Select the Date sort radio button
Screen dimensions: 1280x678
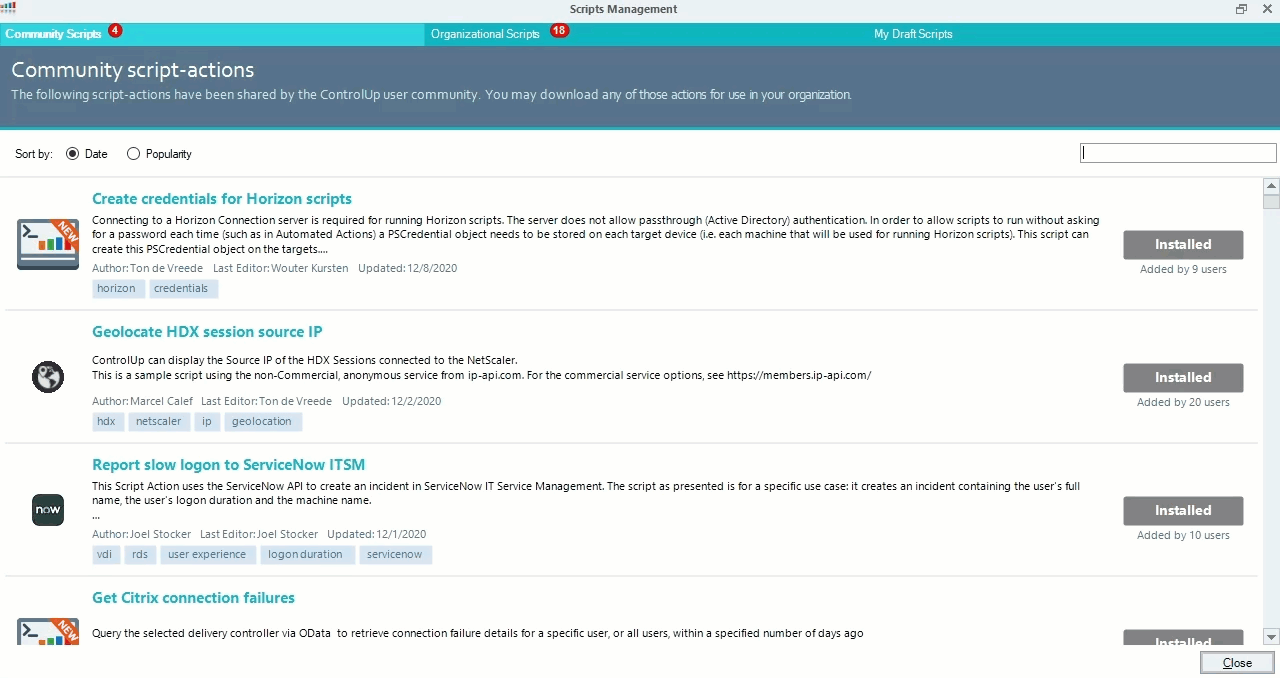pos(72,154)
